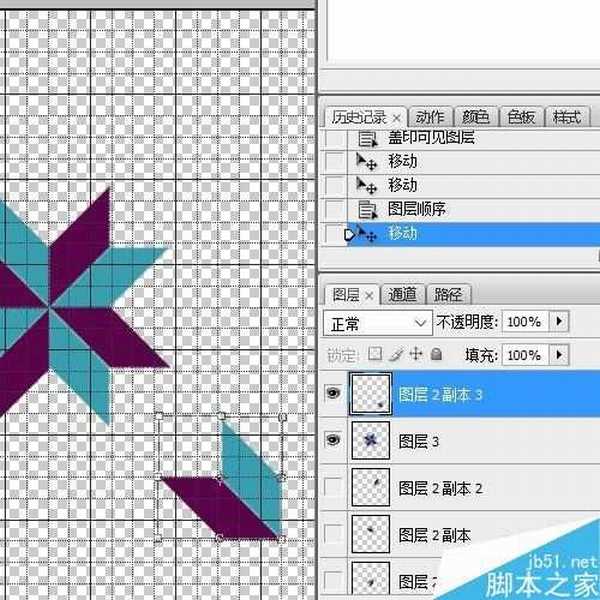The width and height of the screenshot is (600, 600).
Task: Click the first 移动 move tool icon
Action: point(367,161)
